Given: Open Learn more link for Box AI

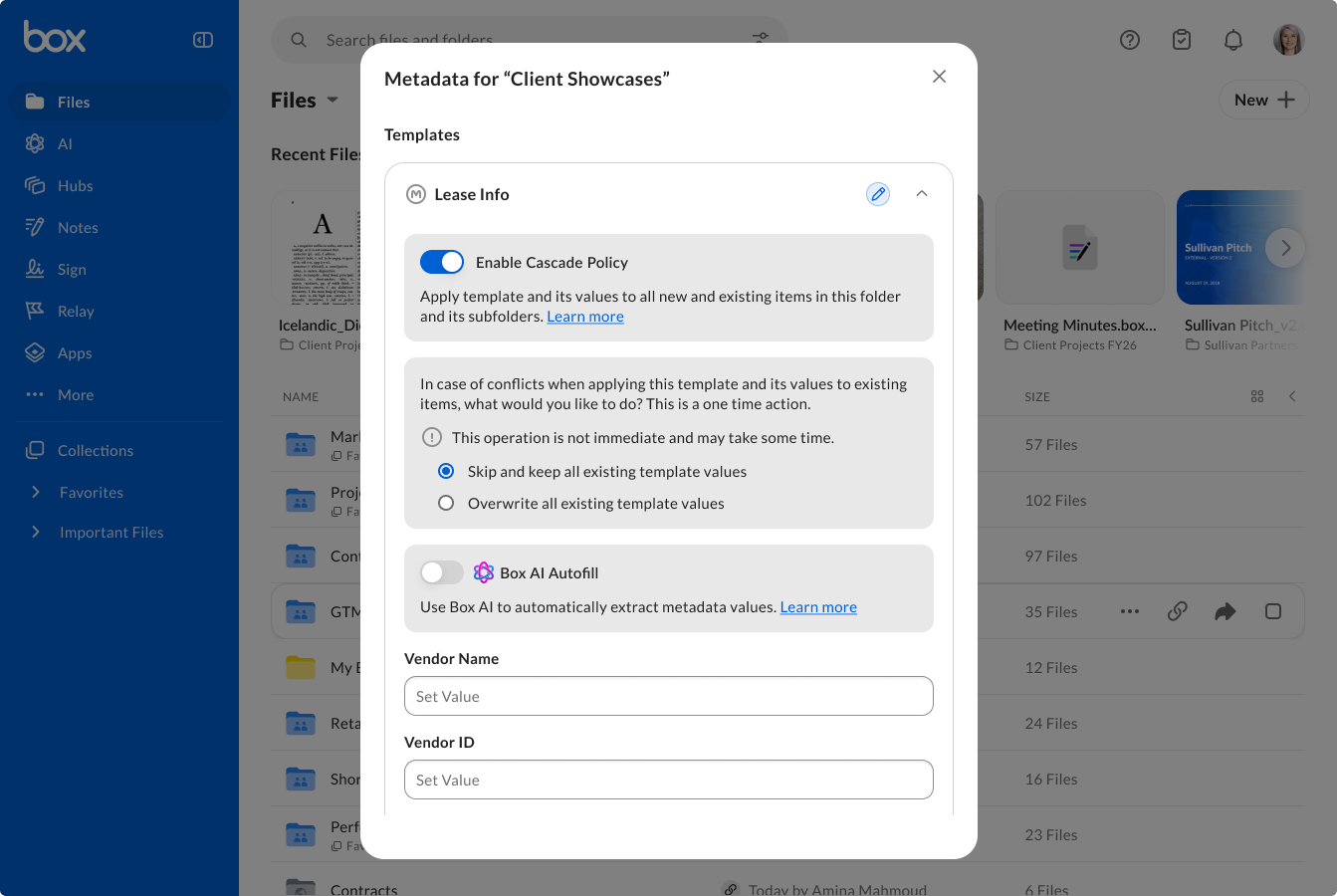Looking at the screenshot, I should (x=818, y=607).
